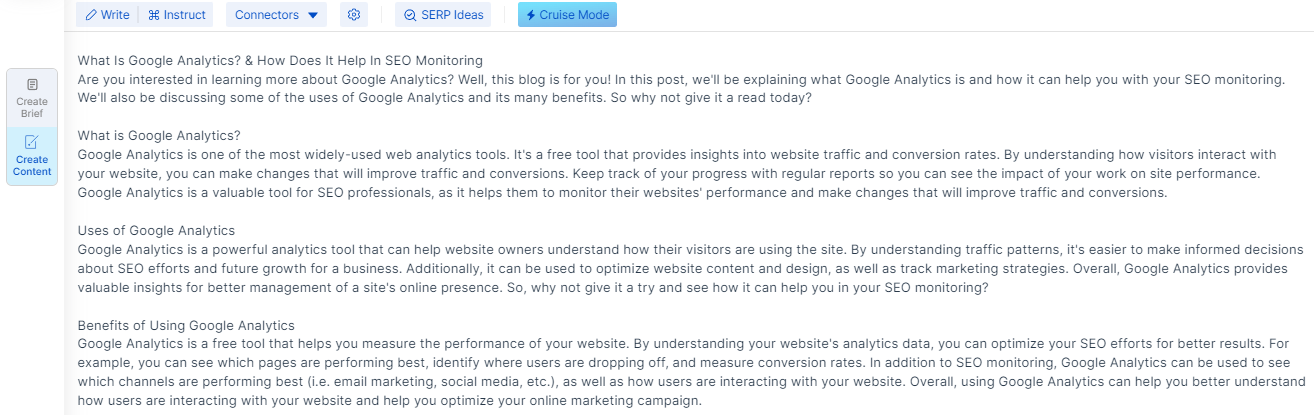The height and width of the screenshot is (415, 1314).
Task: Click the line starting "valuable insights for better management"
Action: pyautogui.click(x=532, y=288)
